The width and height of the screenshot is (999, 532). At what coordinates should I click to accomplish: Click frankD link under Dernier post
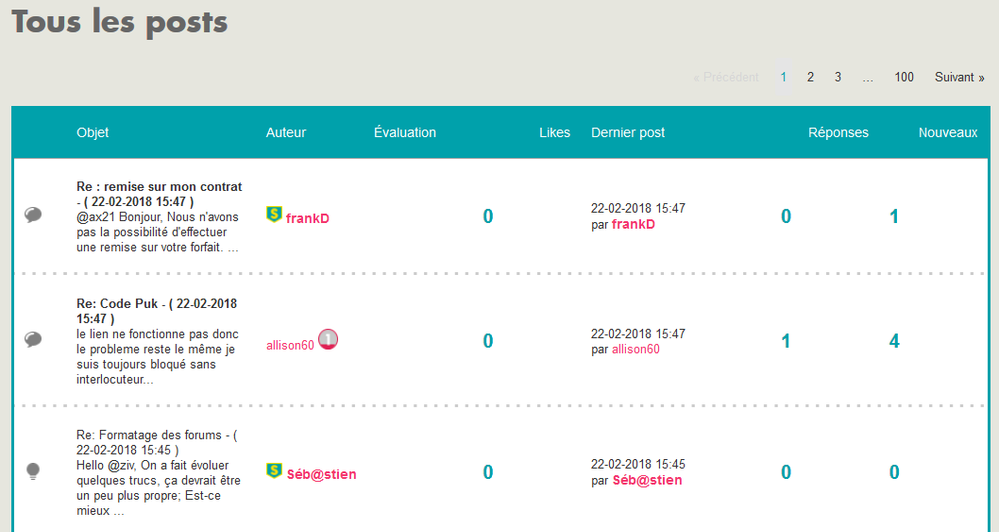[x=633, y=224]
